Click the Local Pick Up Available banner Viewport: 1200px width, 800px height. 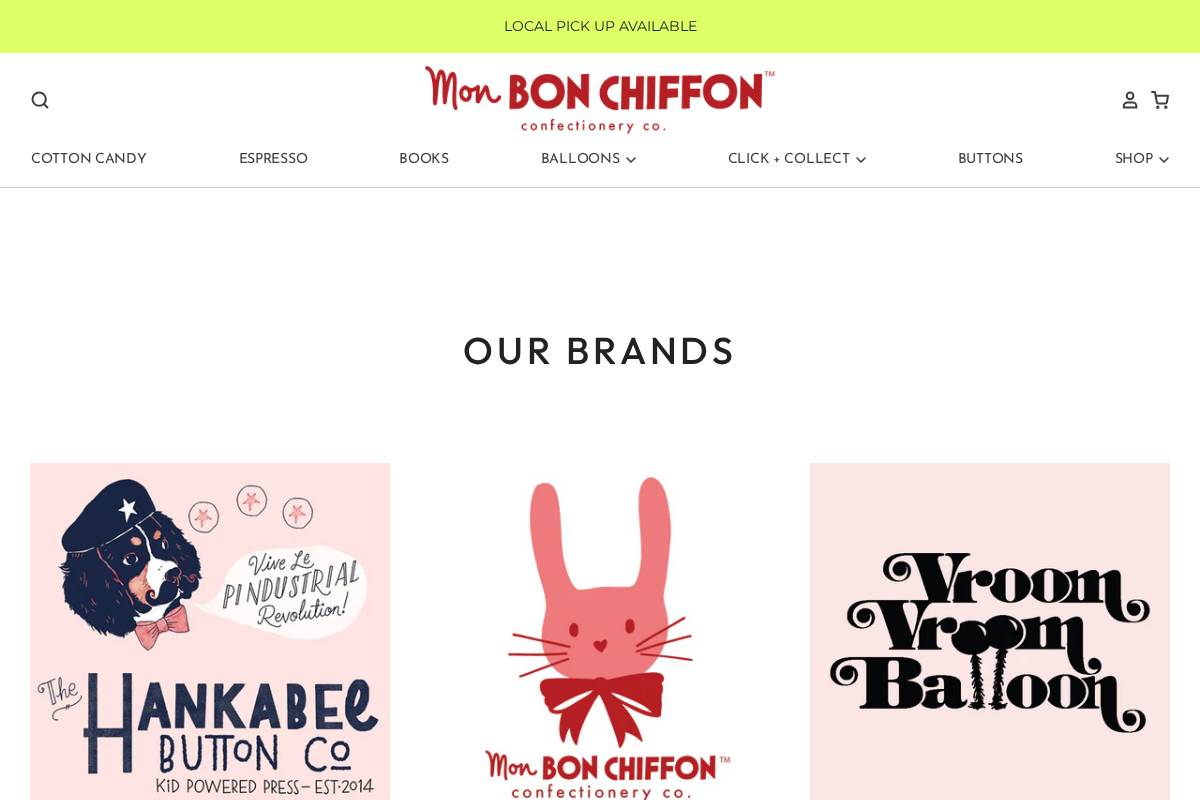pos(600,26)
